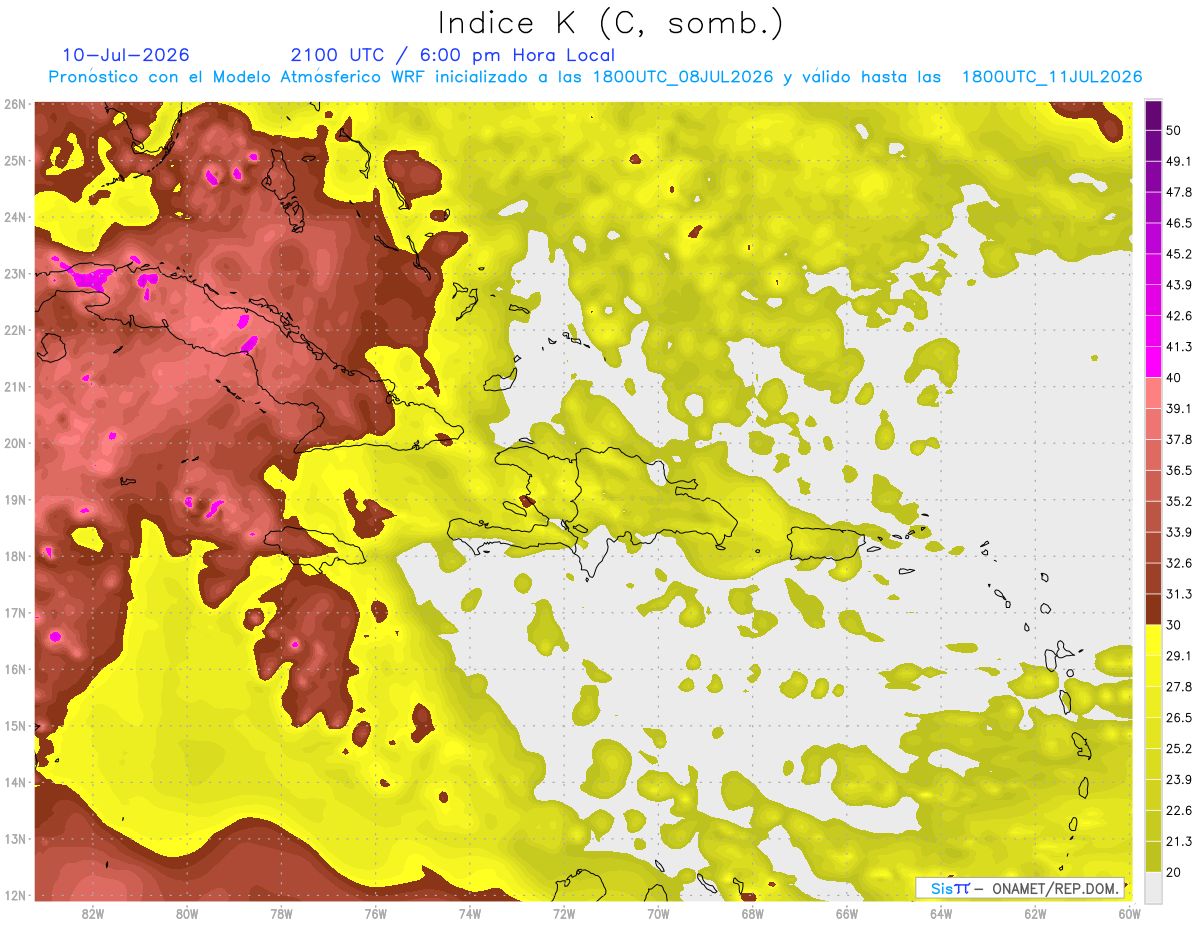Click the '15N' latitude label
The image size is (1200, 927).
[x=14, y=726]
